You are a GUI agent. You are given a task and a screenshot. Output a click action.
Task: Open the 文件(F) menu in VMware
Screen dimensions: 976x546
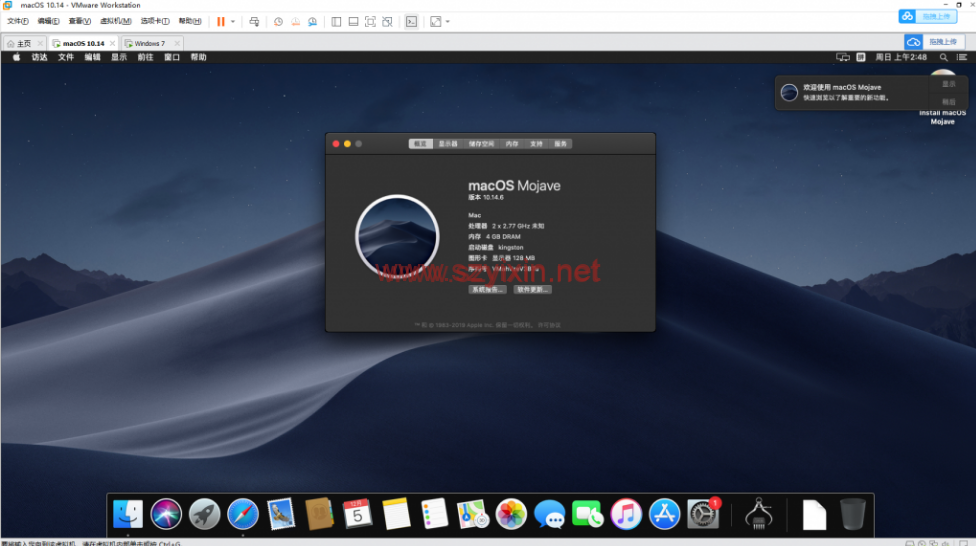click(x=17, y=21)
